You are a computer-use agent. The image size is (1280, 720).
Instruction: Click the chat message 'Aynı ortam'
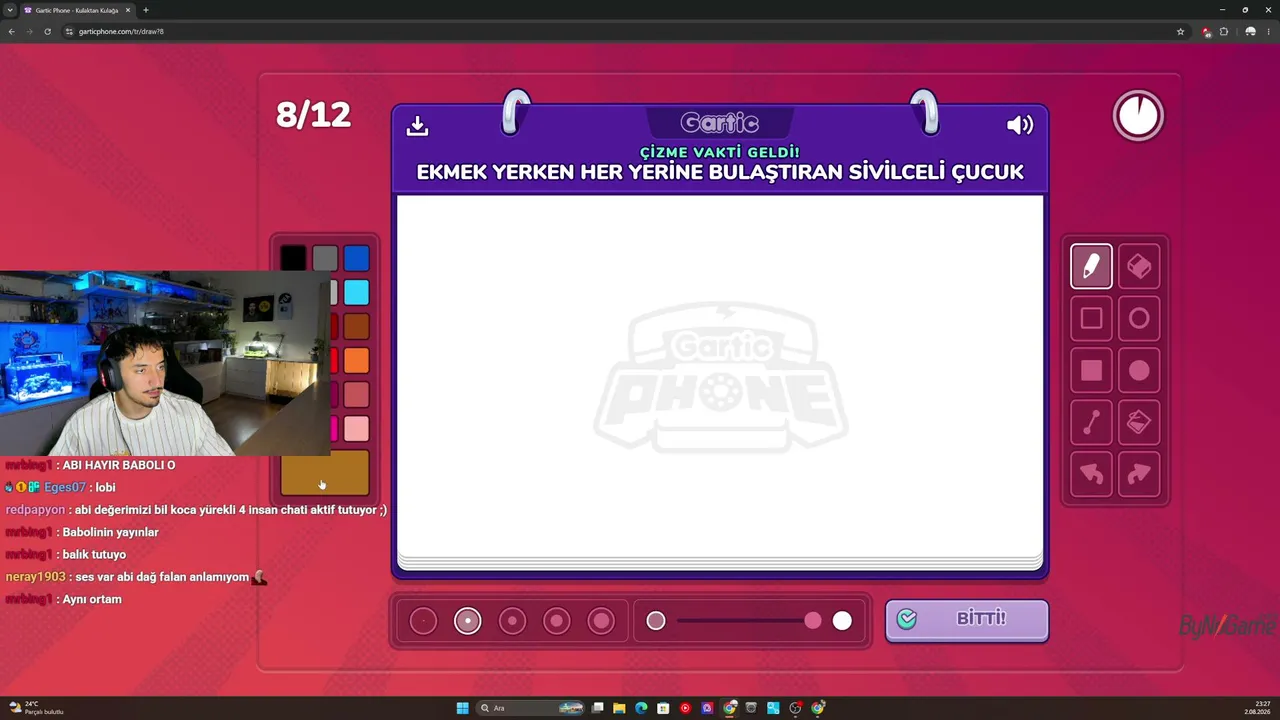tap(92, 600)
